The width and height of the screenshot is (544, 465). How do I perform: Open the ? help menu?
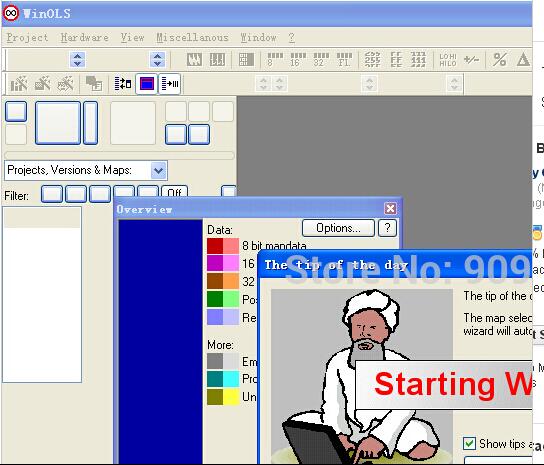coord(291,37)
